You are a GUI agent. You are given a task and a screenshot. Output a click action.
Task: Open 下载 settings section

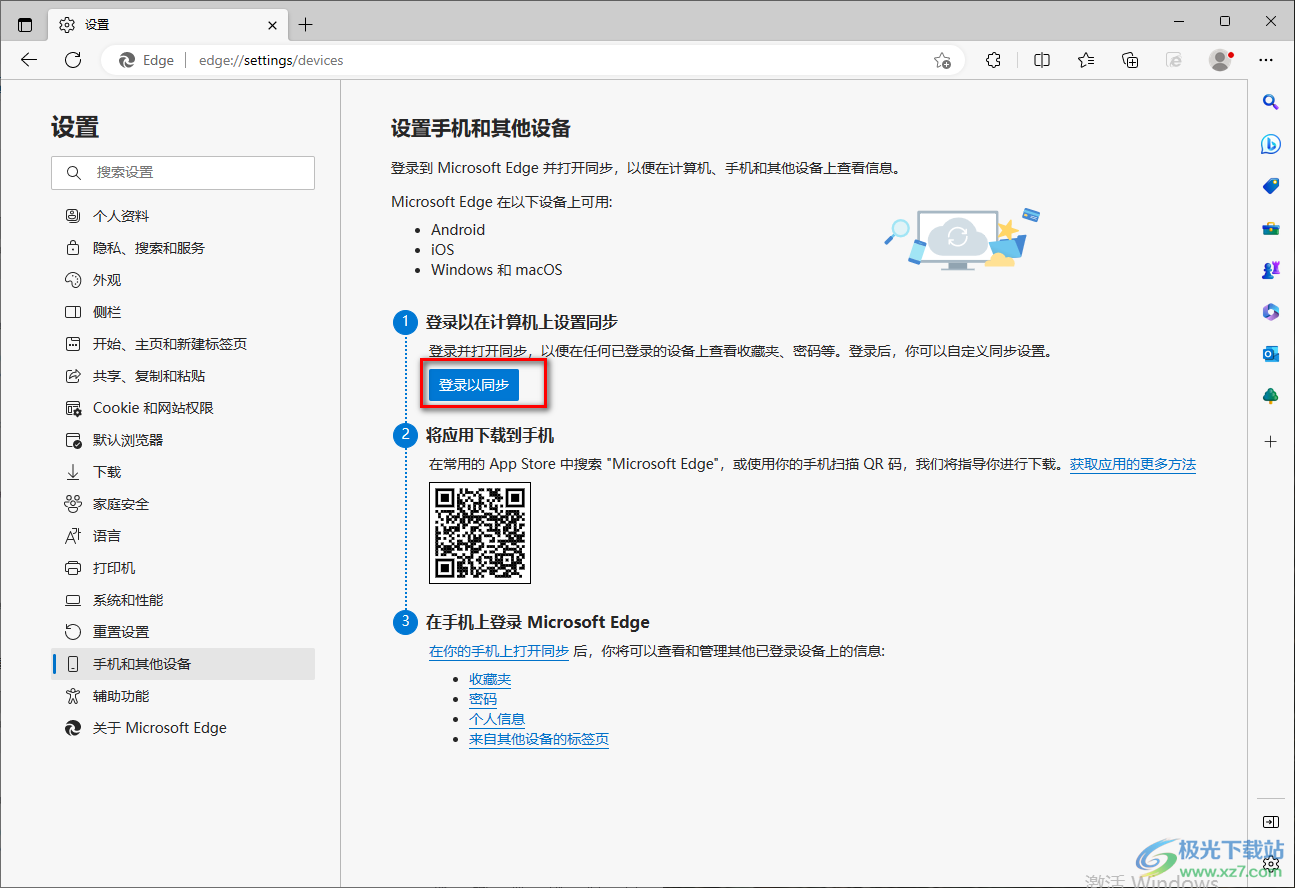point(183,472)
